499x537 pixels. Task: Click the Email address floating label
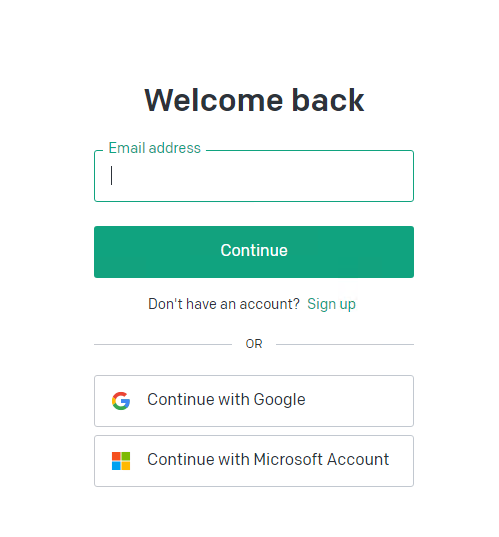click(154, 148)
